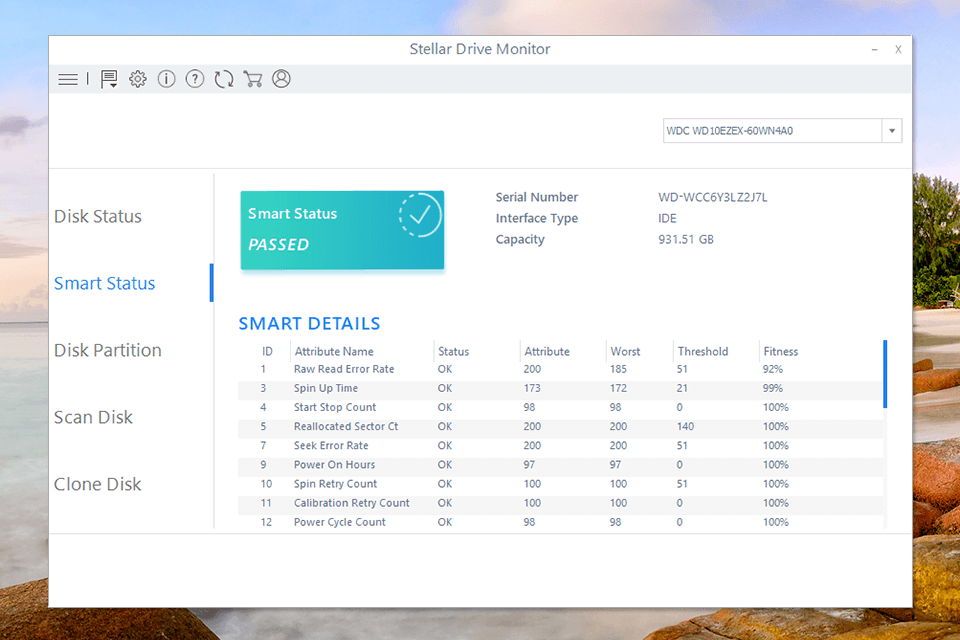Viewport: 960px width, 640px height.
Task: Go to Scan Disk section
Action: tap(94, 418)
